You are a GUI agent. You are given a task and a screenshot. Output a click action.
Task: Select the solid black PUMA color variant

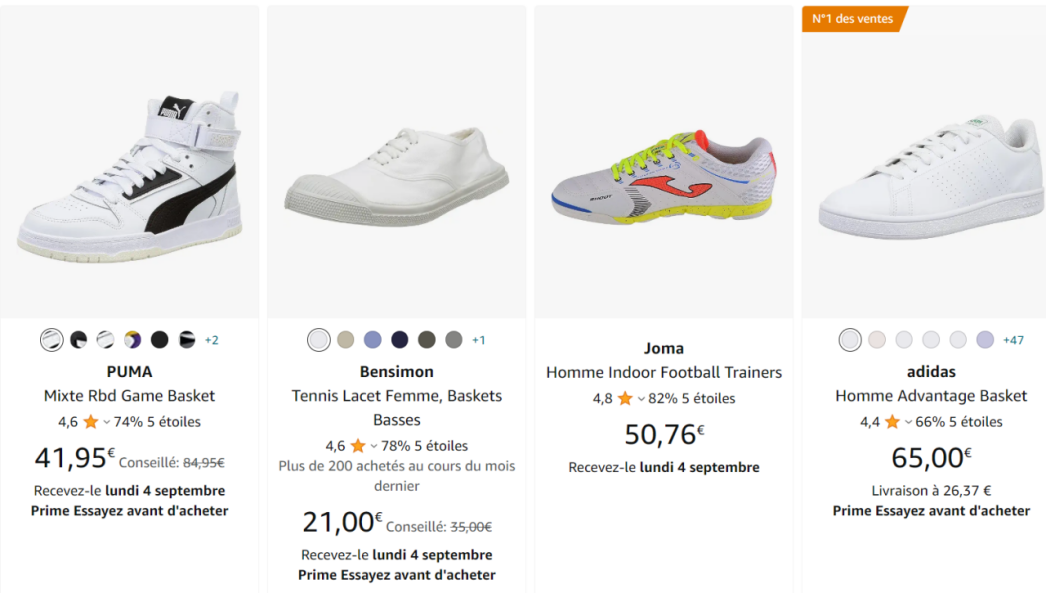tap(160, 340)
